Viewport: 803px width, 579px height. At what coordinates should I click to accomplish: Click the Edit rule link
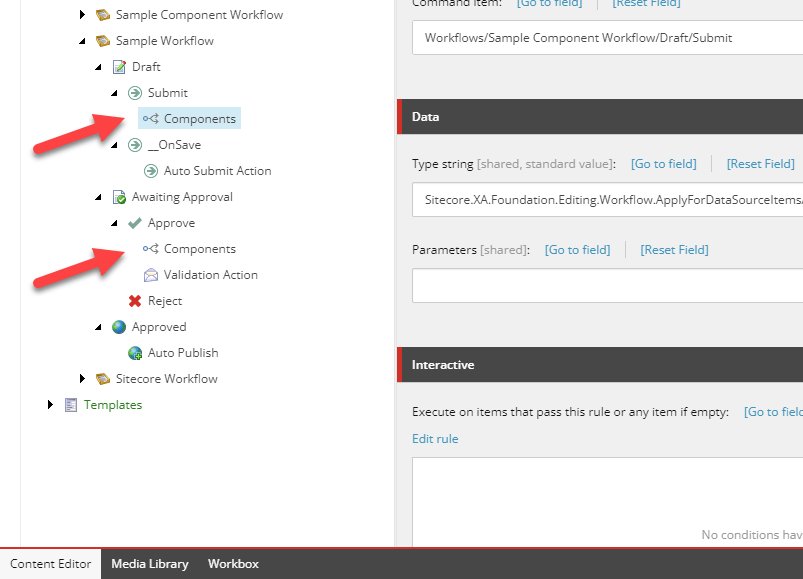point(435,439)
